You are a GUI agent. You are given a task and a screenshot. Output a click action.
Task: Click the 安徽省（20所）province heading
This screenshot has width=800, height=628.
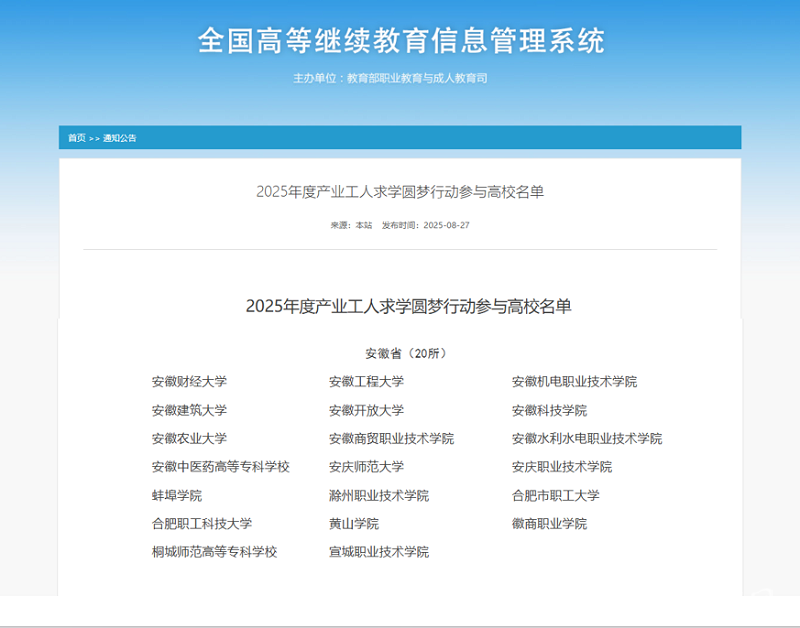click(406, 353)
